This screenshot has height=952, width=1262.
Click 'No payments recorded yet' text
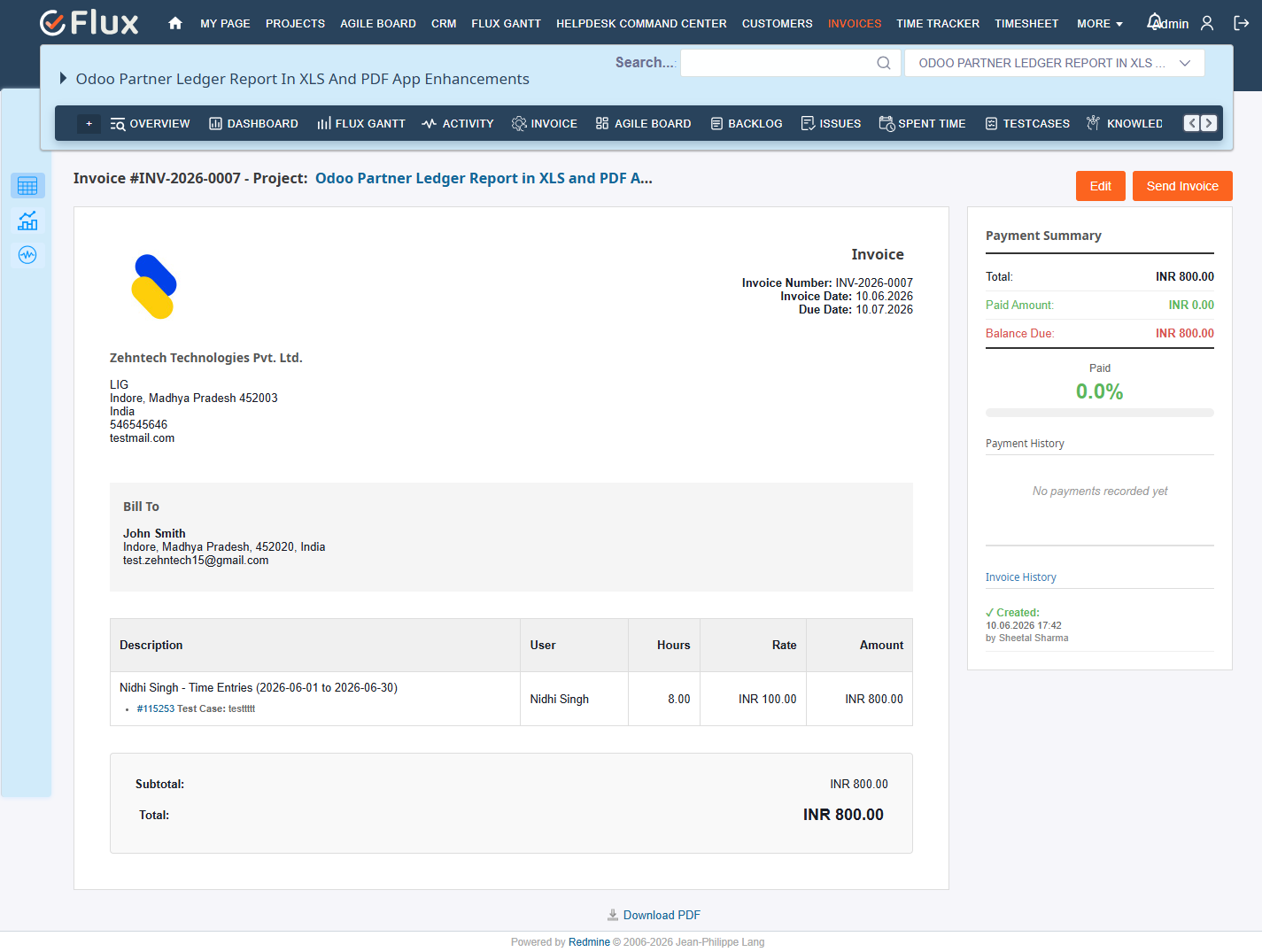1100,491
